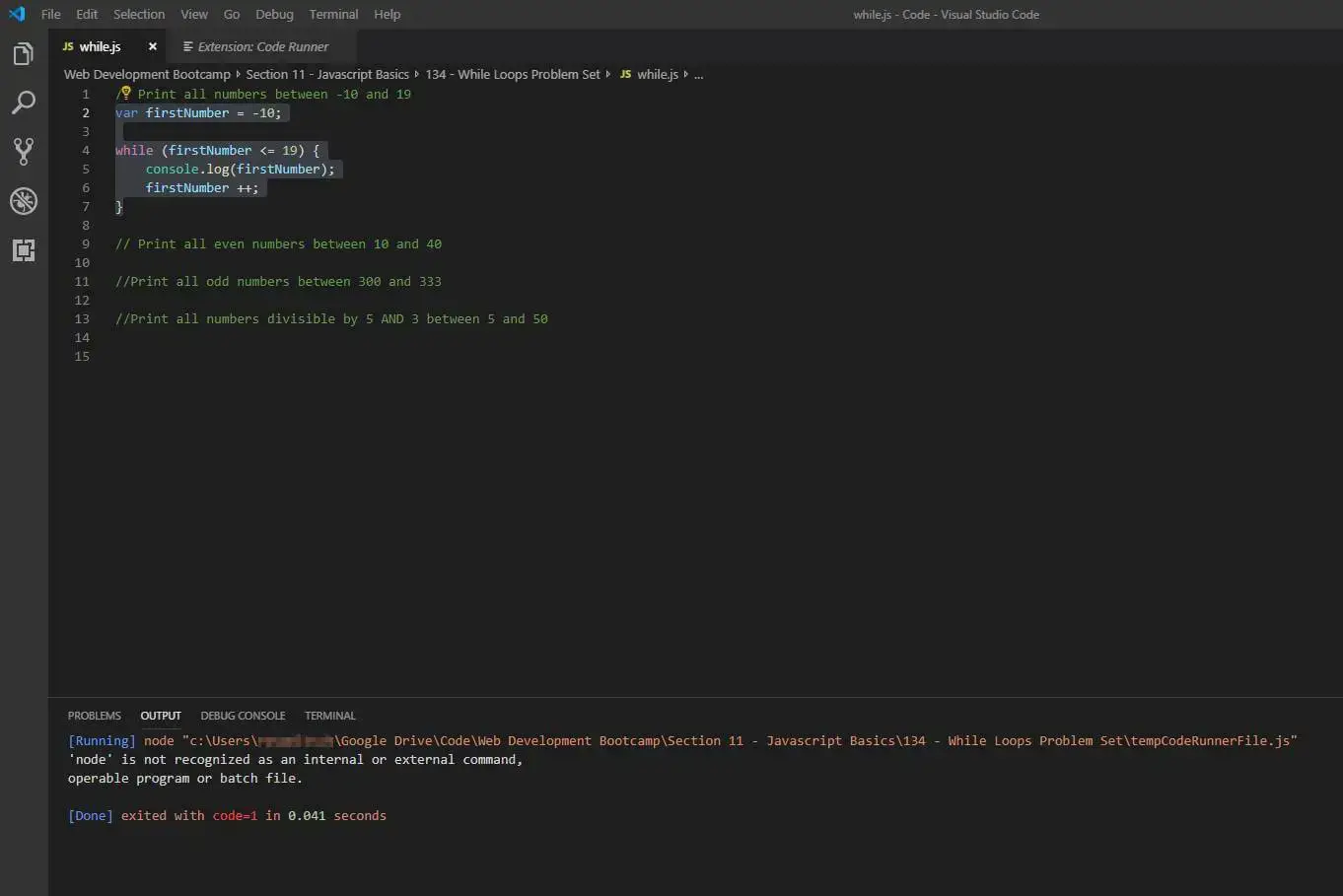Click the while.js breadcrumb item

649,74
